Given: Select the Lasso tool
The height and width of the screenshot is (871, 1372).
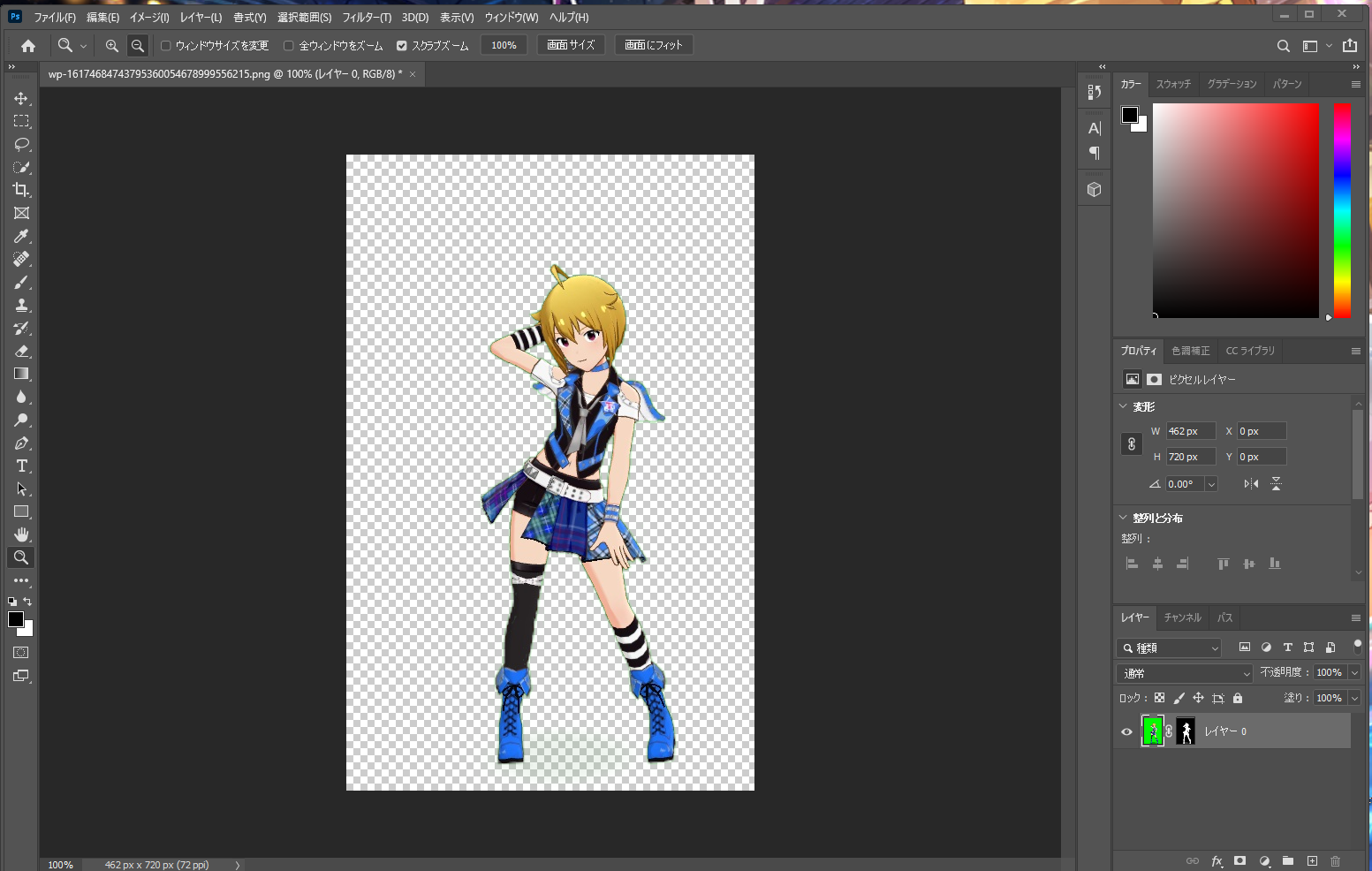Looking at the screenshot, I should coord(21,144).
